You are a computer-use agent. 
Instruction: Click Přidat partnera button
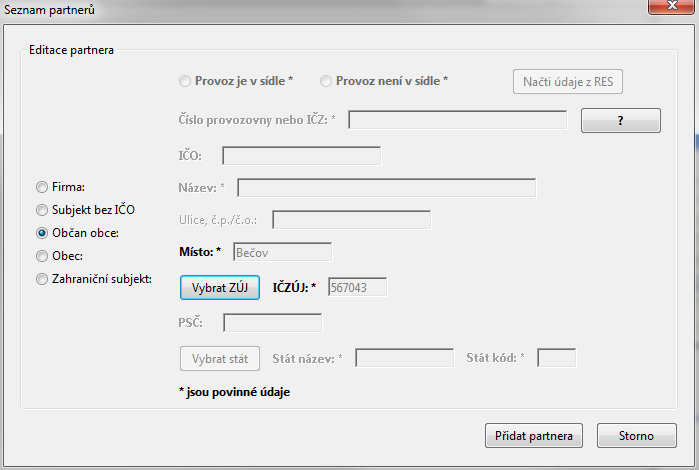(x=534, y=436)
